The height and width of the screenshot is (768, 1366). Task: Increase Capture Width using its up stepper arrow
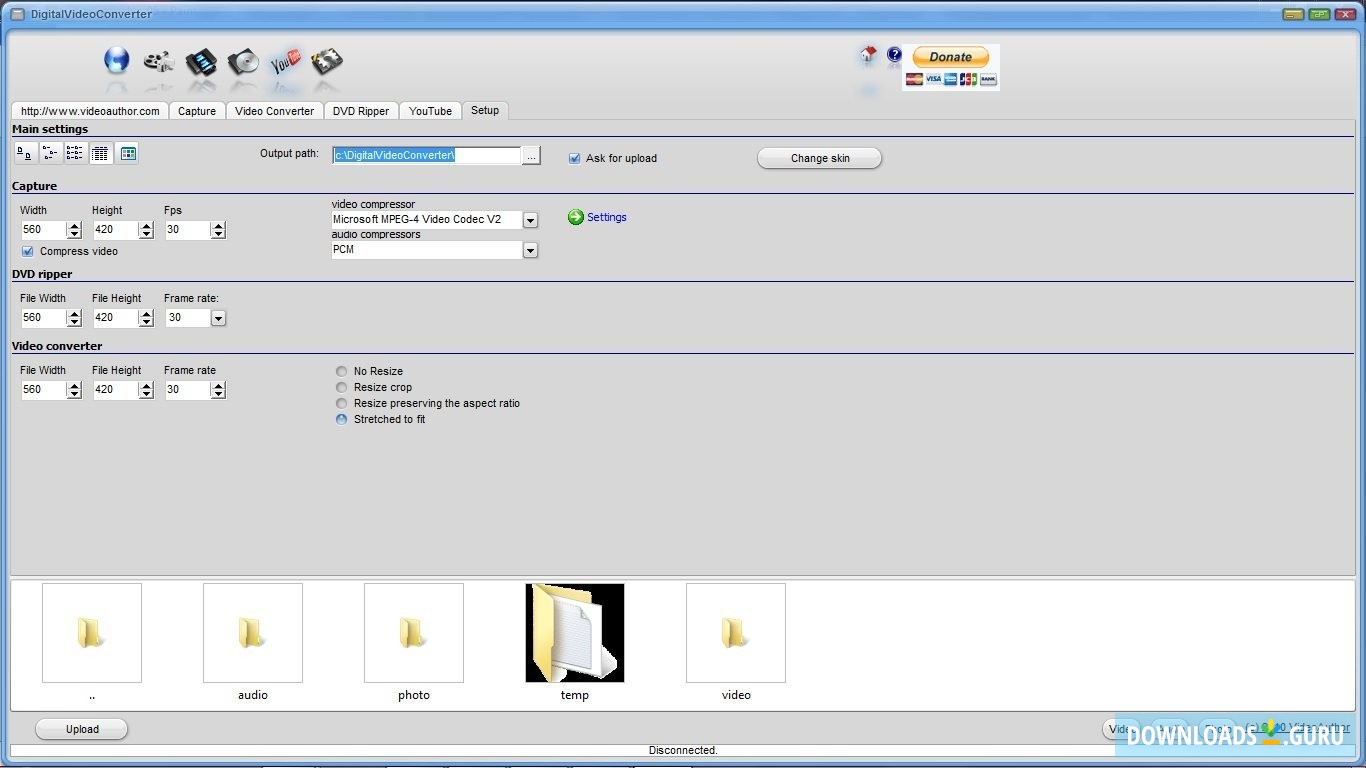pyautogui.click(x=74, y=224)
